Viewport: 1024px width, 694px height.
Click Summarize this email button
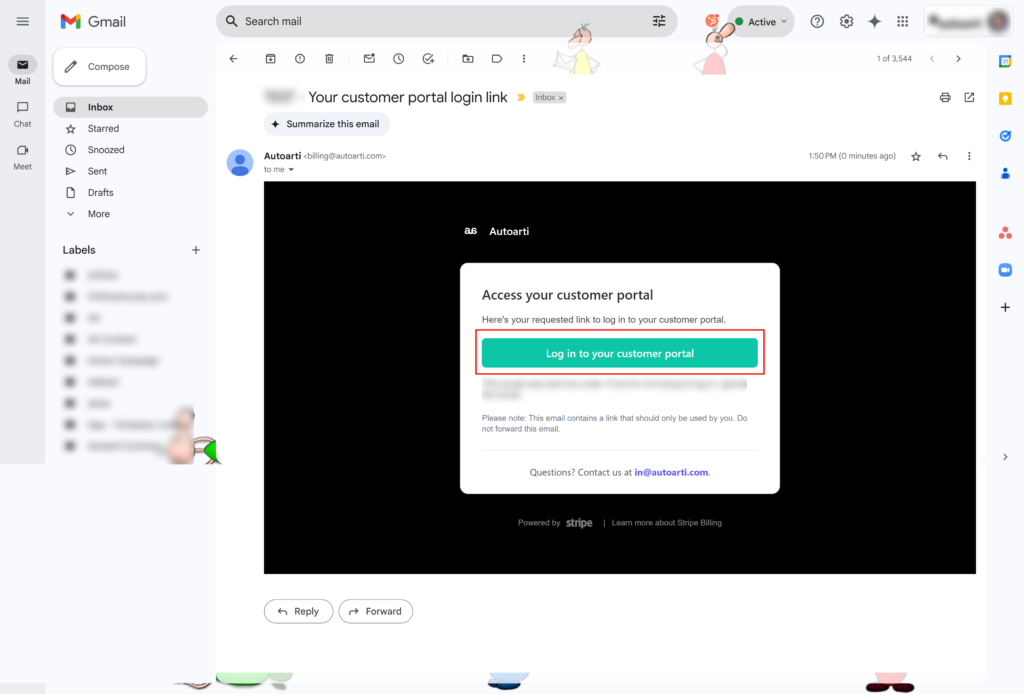pyautogui.click(x=326, y=124)
